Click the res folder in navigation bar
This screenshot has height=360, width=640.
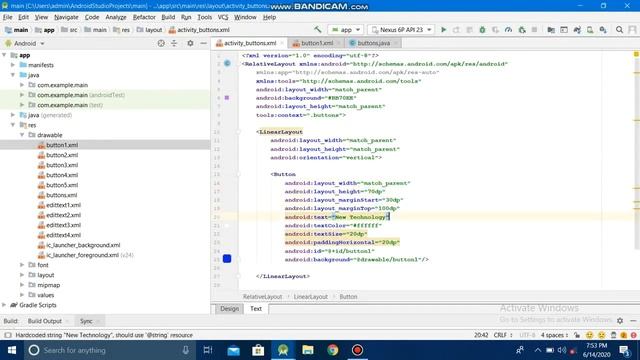pos(121,30)
